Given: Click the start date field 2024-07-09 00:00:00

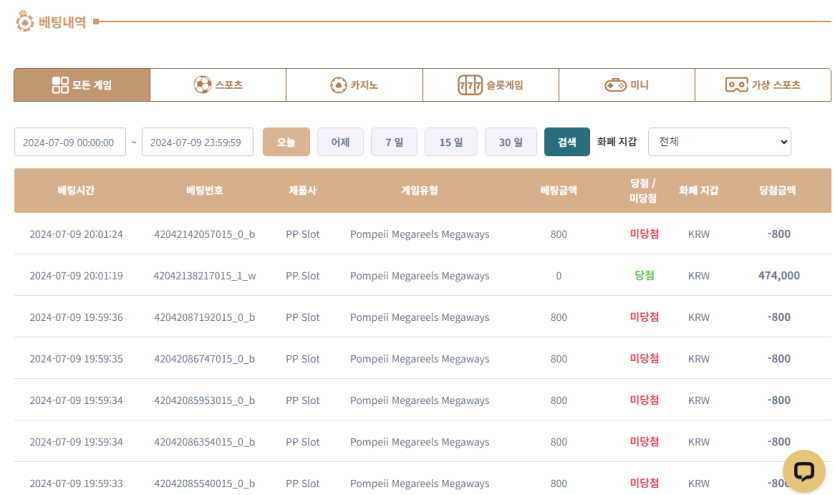Looking at the screenshot, I should 70,142.
